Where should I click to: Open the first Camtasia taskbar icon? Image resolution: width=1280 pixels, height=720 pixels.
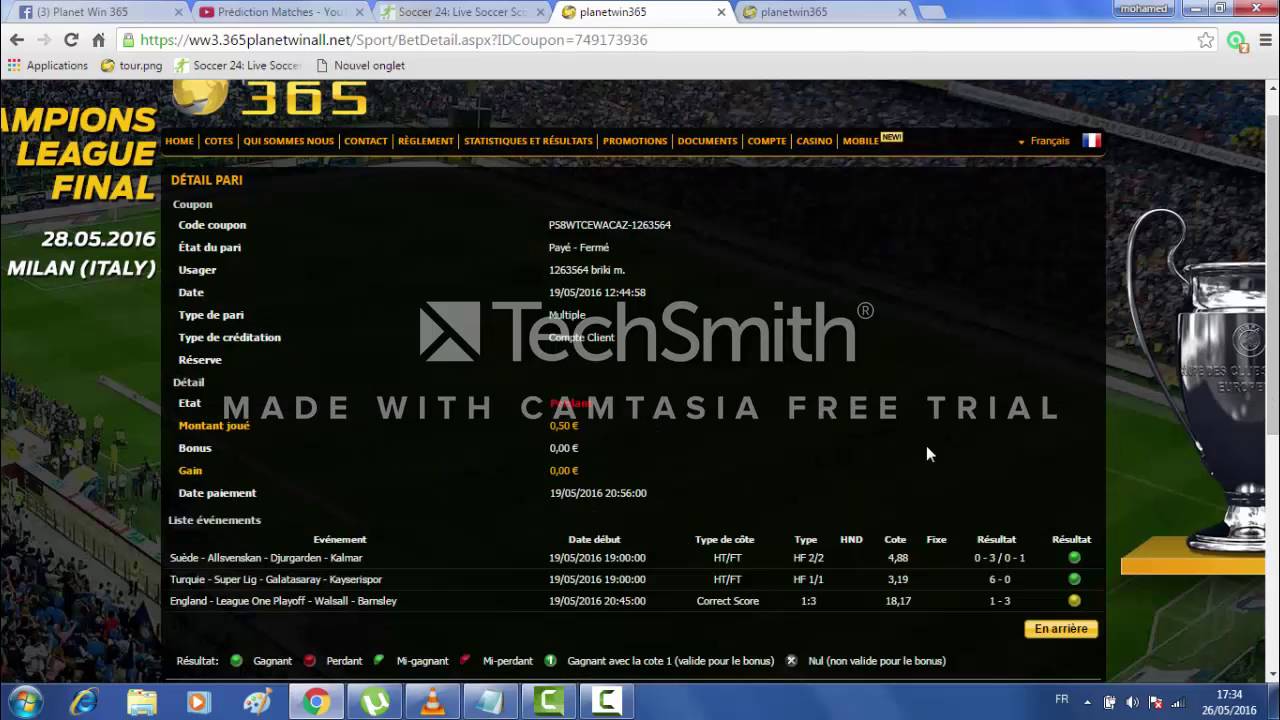(x=548, y=702)
